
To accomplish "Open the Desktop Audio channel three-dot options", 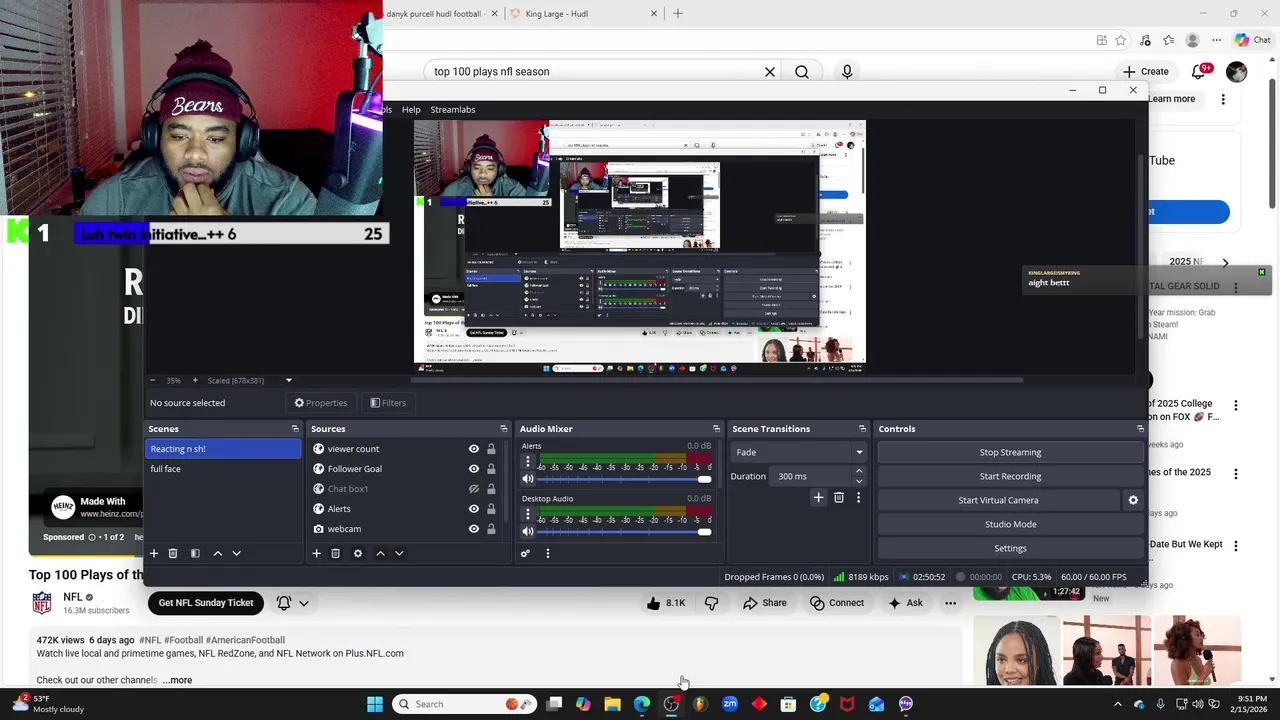I will (x=528, y=515).
